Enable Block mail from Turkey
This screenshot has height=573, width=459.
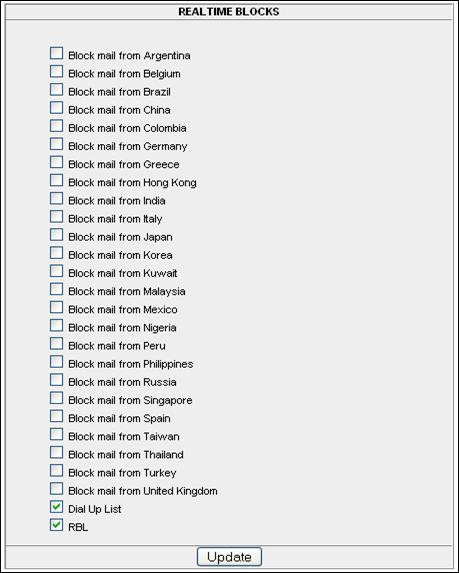pos(56,470)
